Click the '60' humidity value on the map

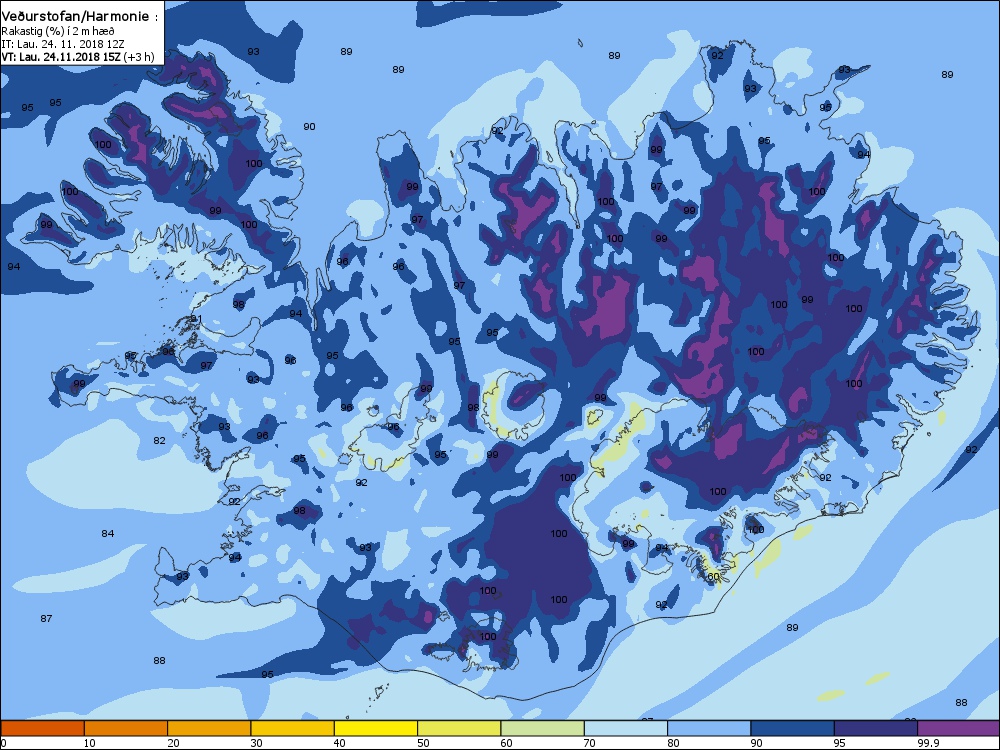[x=714, y=577]
